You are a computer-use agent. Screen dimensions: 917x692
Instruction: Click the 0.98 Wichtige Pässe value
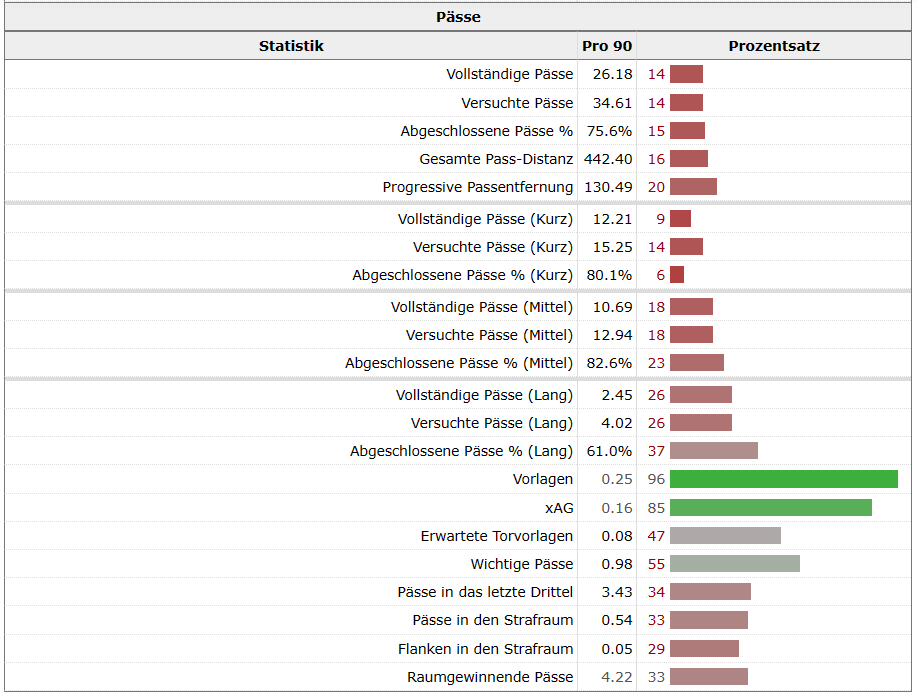pos(617,564)
